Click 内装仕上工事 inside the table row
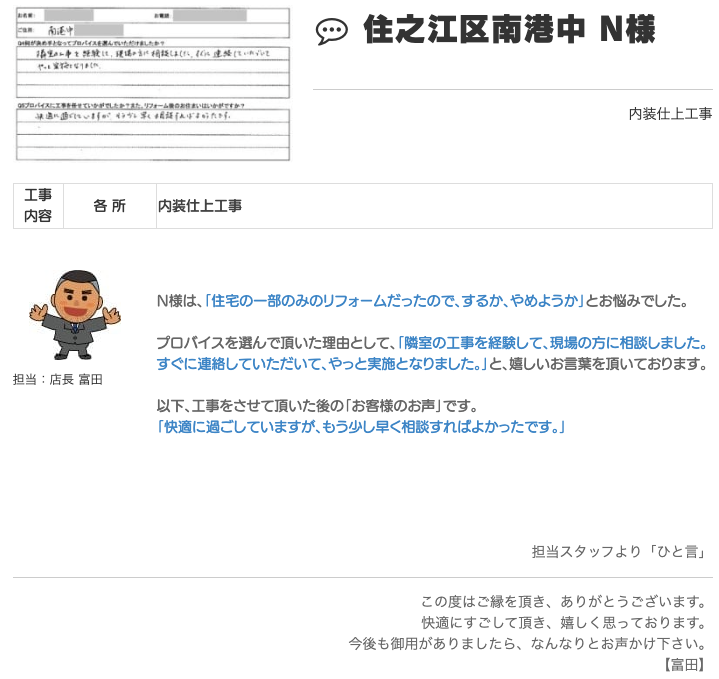Image resolution: width=719 pixels, height=679 pixels. coord(200,206)
